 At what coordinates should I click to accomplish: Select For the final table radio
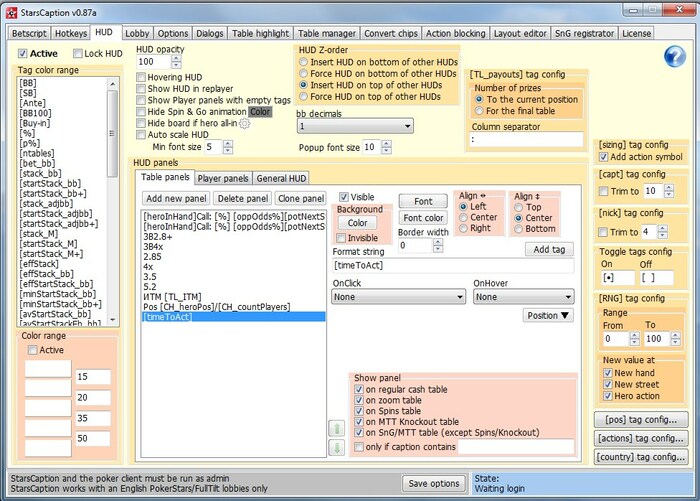479,111
